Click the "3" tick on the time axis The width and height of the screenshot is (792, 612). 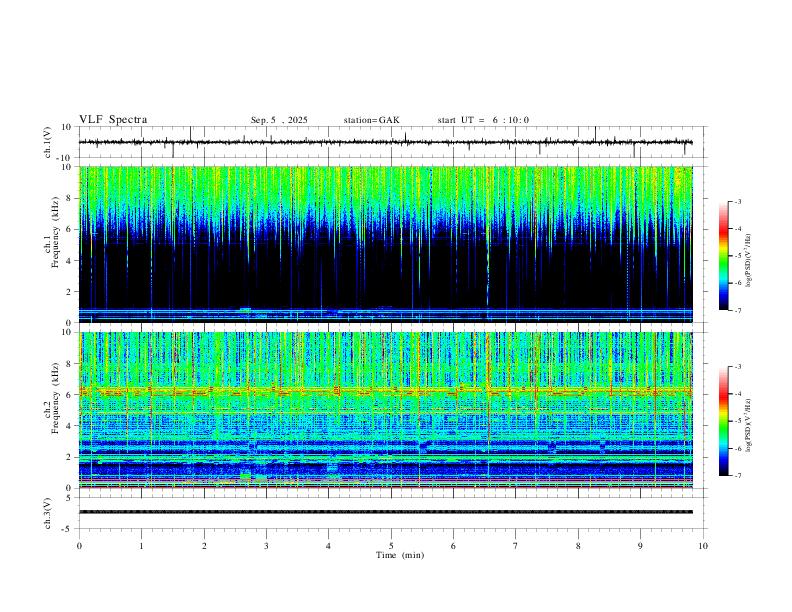point(266,546)
